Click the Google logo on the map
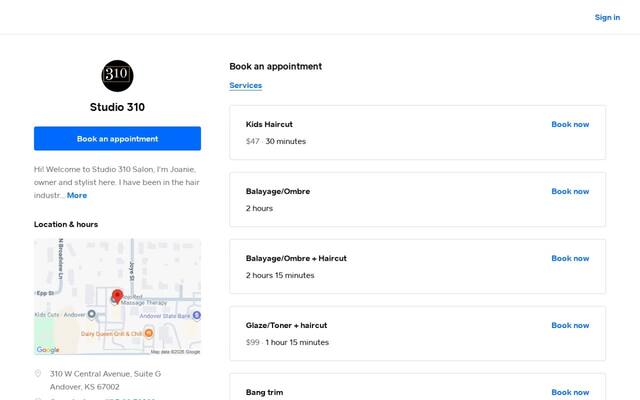This screenshot has height=400, width=640. [48, 349]
